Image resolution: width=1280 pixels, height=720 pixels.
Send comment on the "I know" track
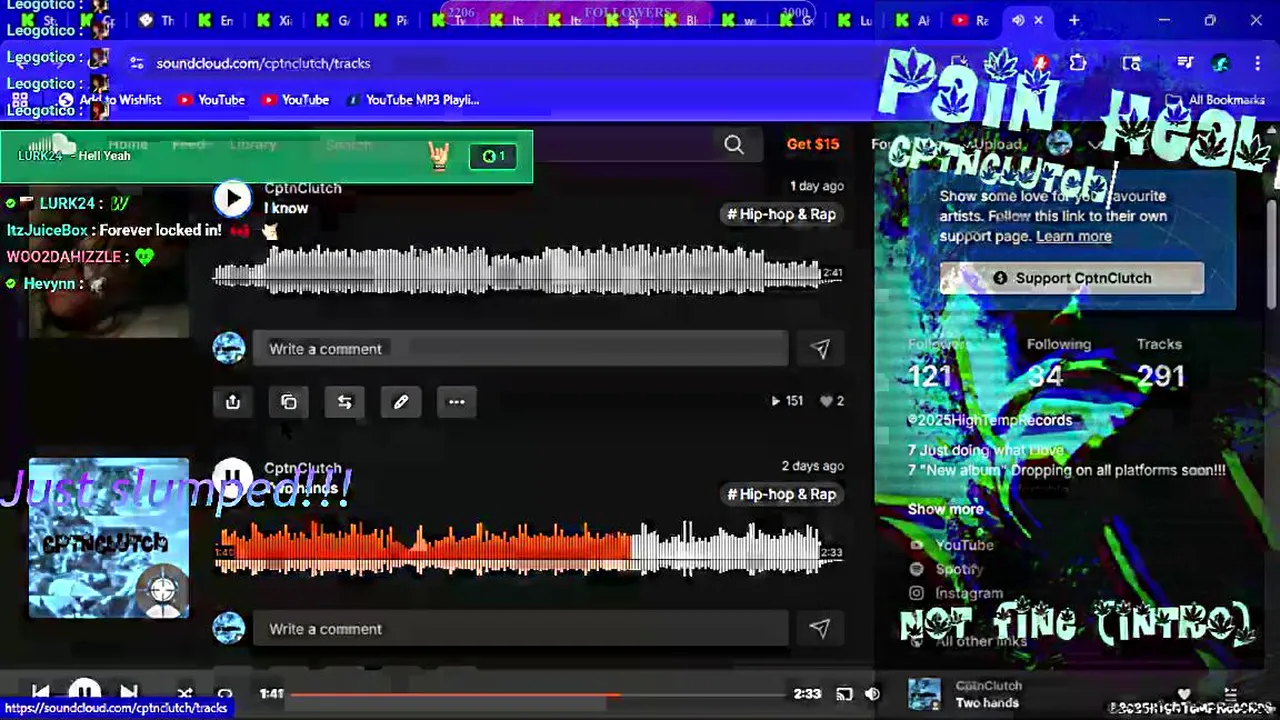[x=820, y=349]
